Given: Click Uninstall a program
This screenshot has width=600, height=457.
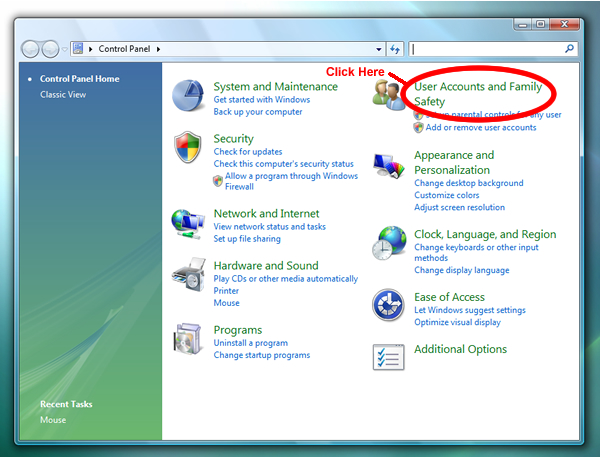Looking at the screenshot, I should pyautogui.click(x=251, y=343).
